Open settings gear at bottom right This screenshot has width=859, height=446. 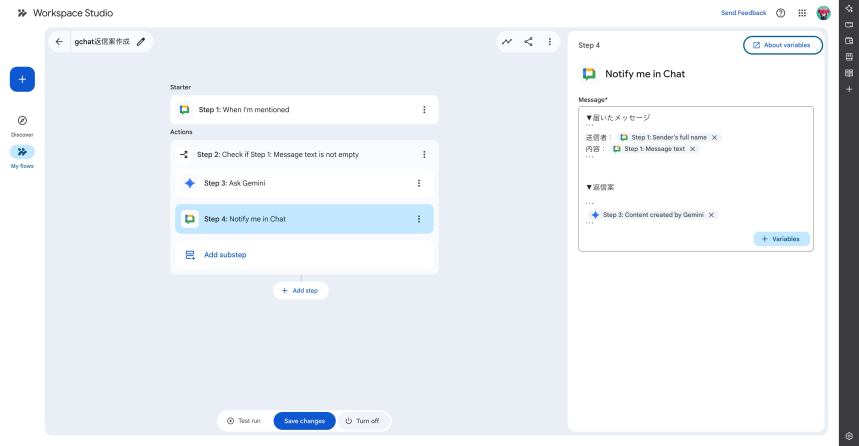[849, 436]
